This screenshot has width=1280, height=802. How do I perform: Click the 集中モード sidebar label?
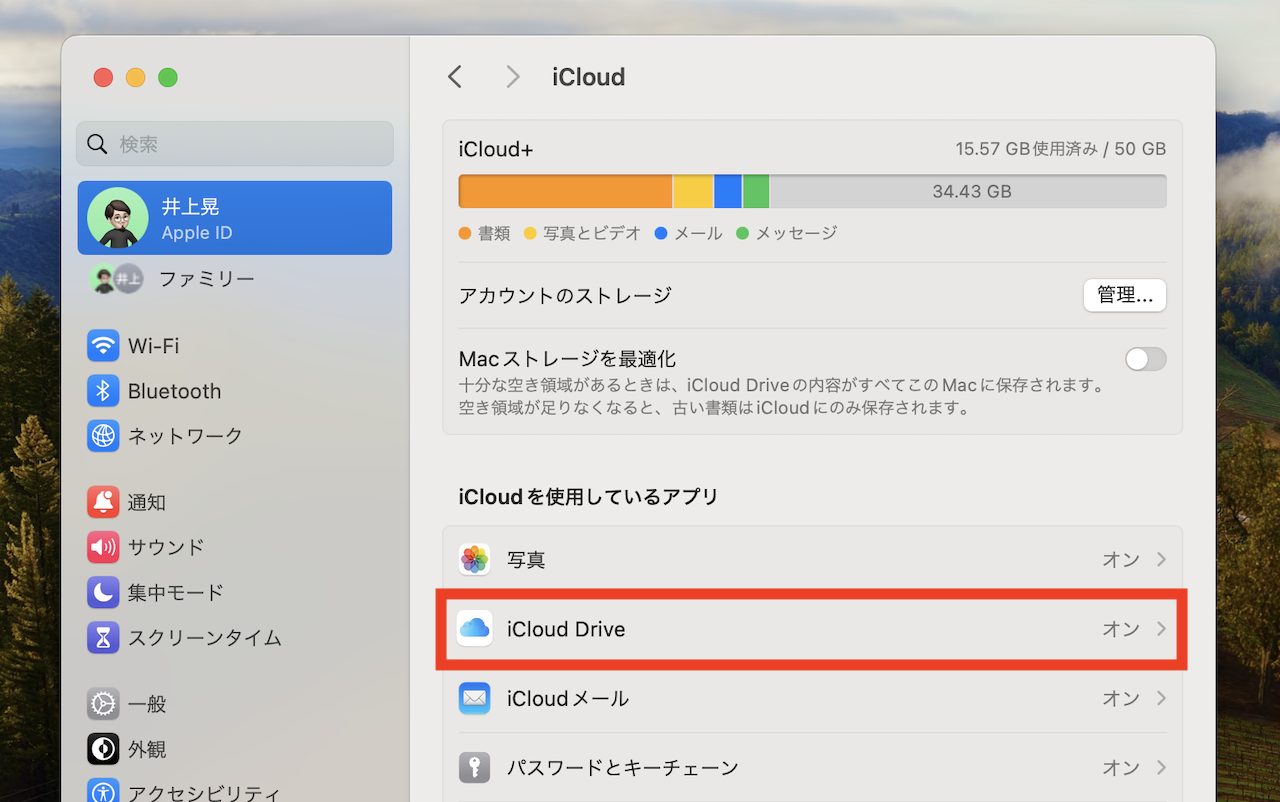tap(176, 593)
